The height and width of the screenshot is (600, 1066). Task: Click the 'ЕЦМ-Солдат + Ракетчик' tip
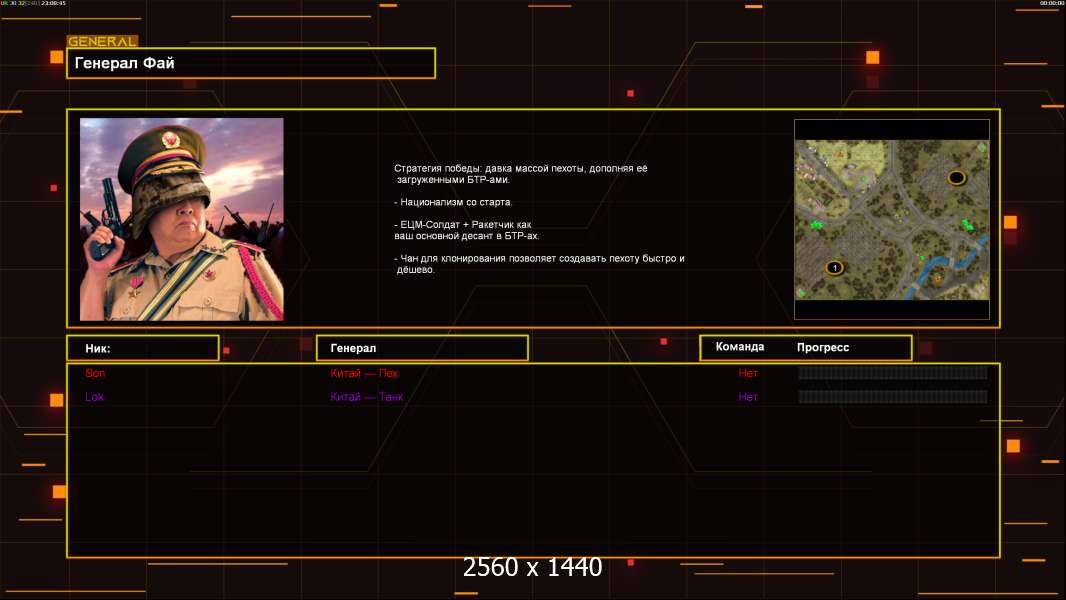[466, 230]
